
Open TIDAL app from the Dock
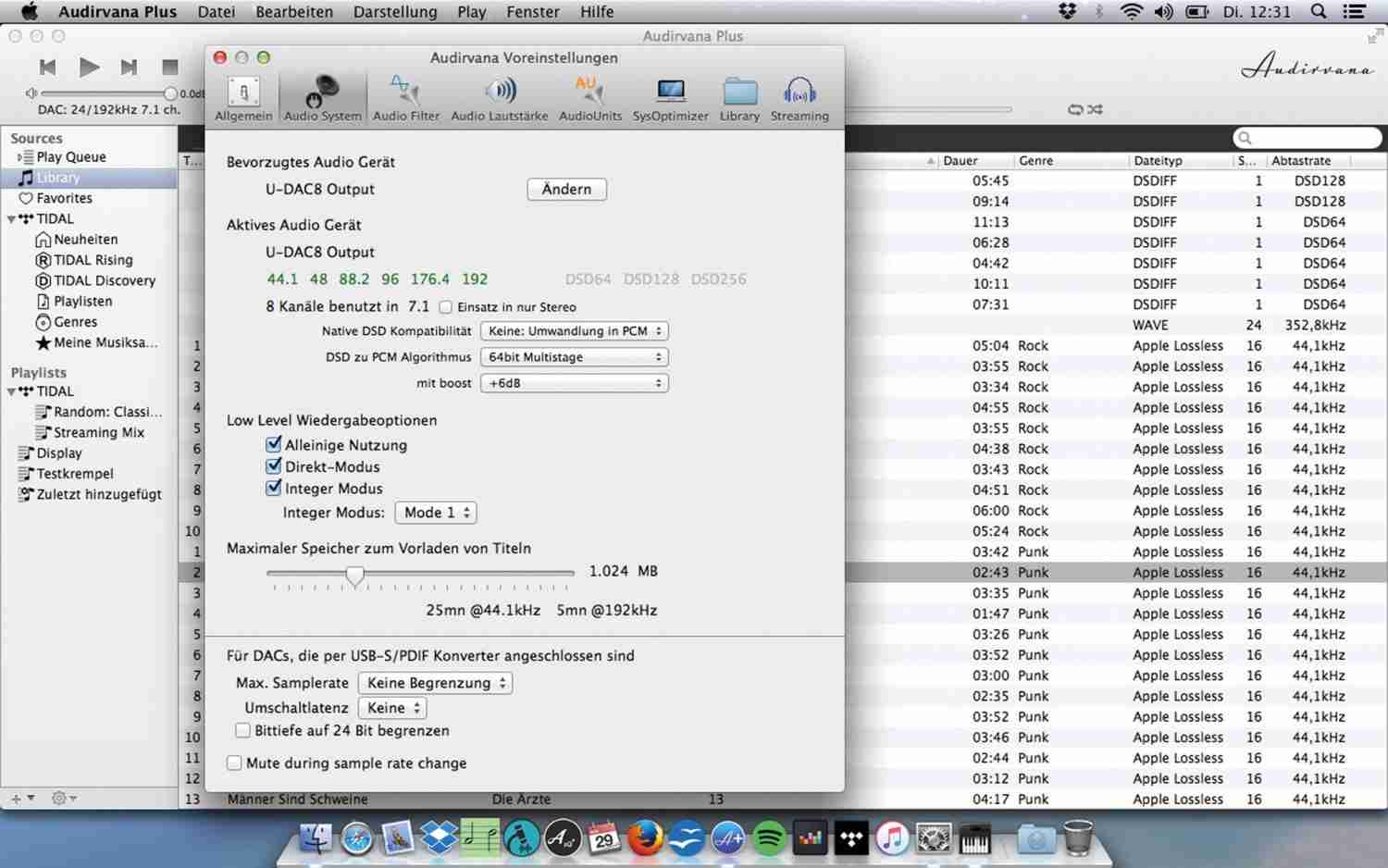[x=851, y=838]
